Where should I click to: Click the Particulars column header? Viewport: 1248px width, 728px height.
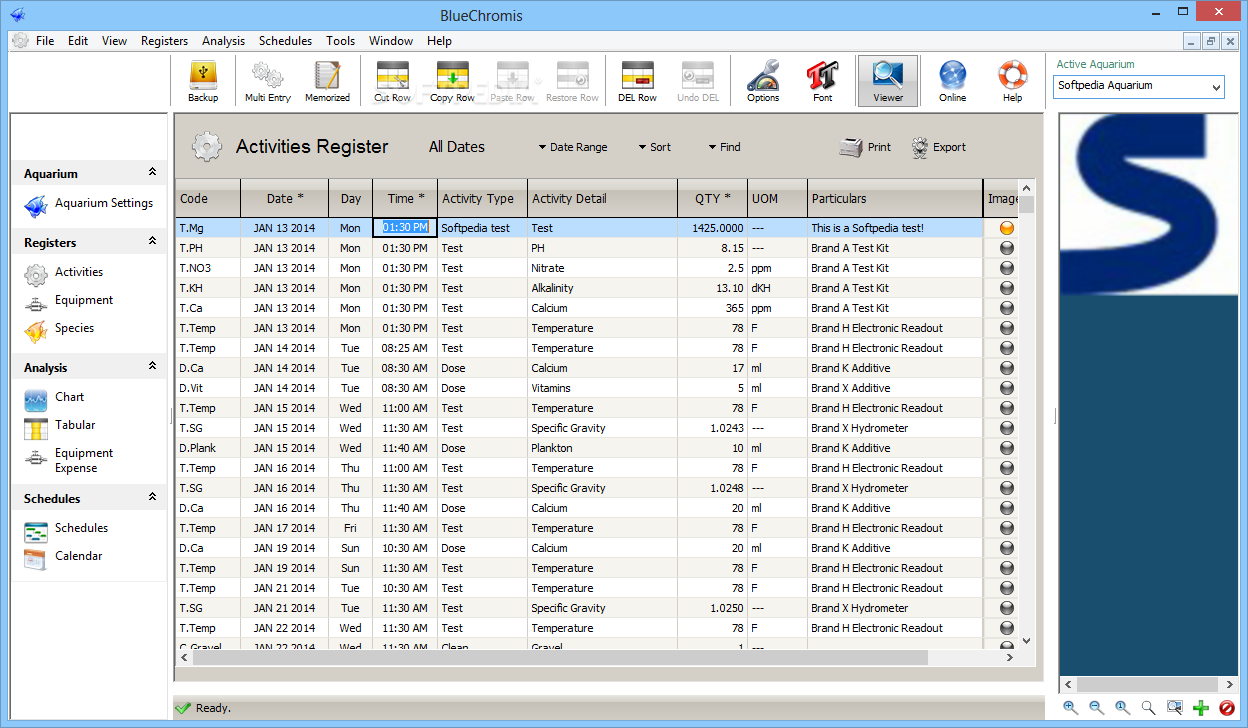(x=895, y=198)
